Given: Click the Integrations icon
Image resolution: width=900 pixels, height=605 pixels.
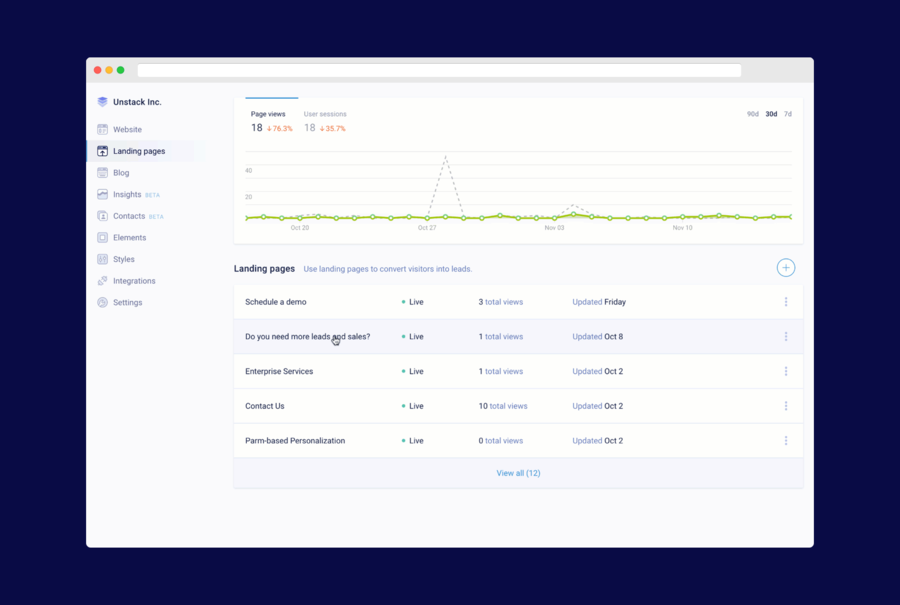Looking at the screenshot, I should click(102, 281).
